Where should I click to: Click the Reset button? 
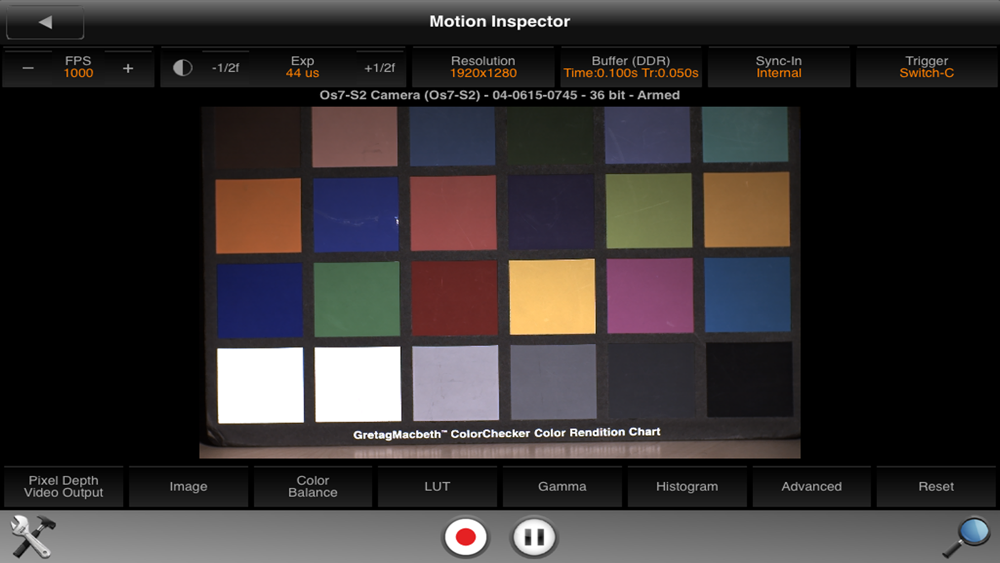coord(936,486)
